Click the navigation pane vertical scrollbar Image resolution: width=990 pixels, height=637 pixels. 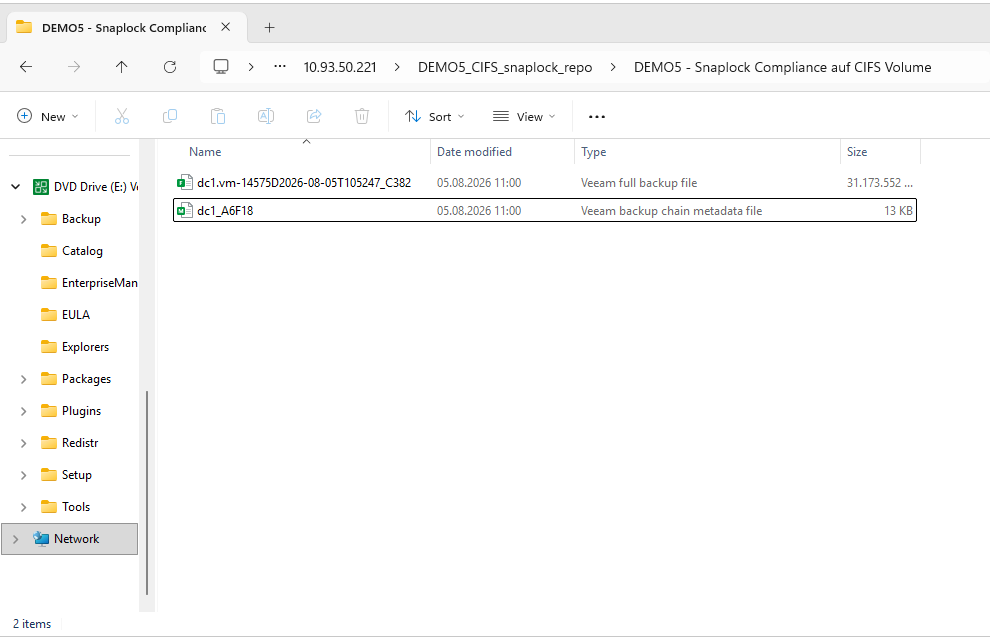(x=146, y=492)
